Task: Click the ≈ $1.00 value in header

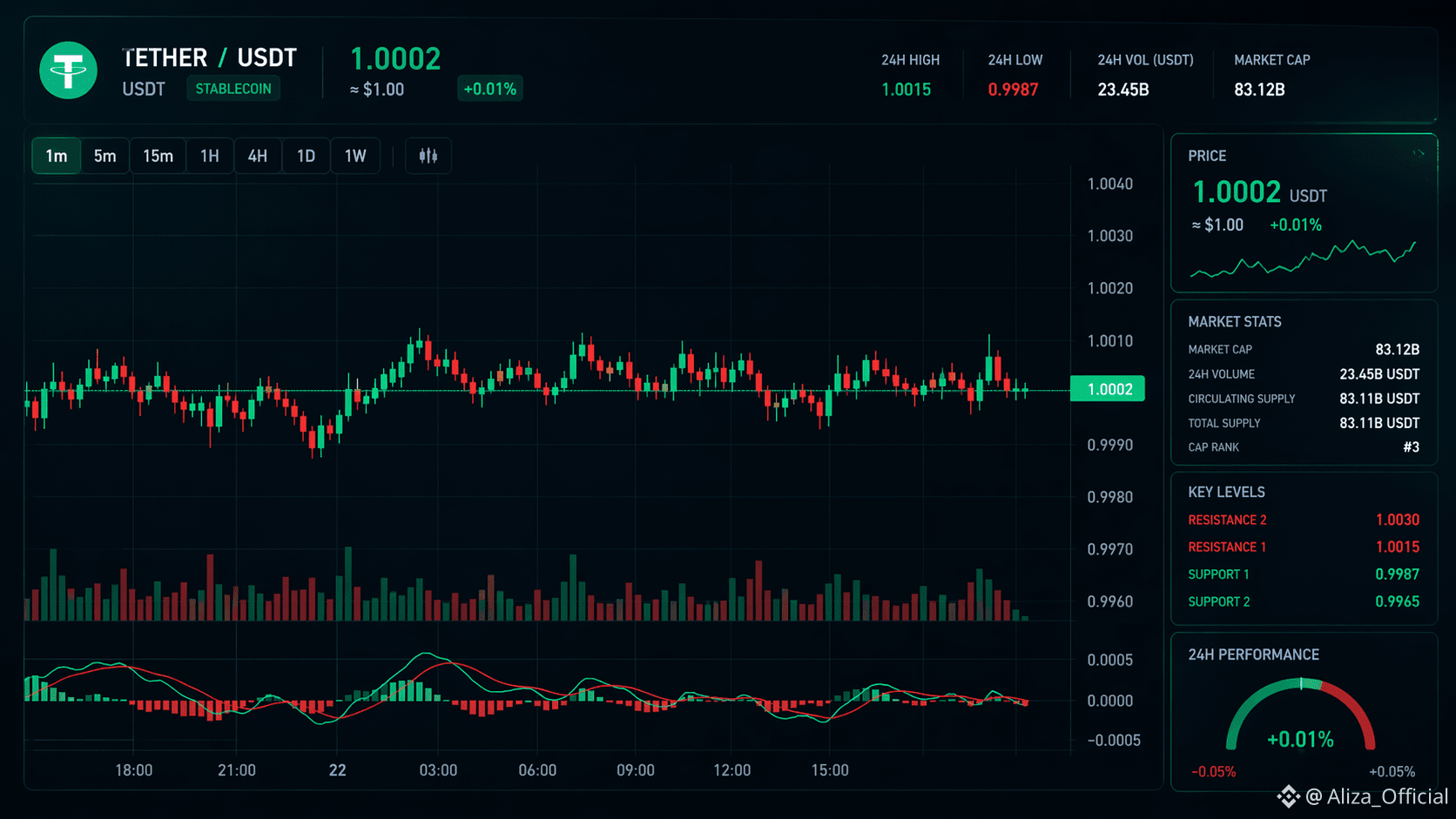Action: (x=377, y=90)
